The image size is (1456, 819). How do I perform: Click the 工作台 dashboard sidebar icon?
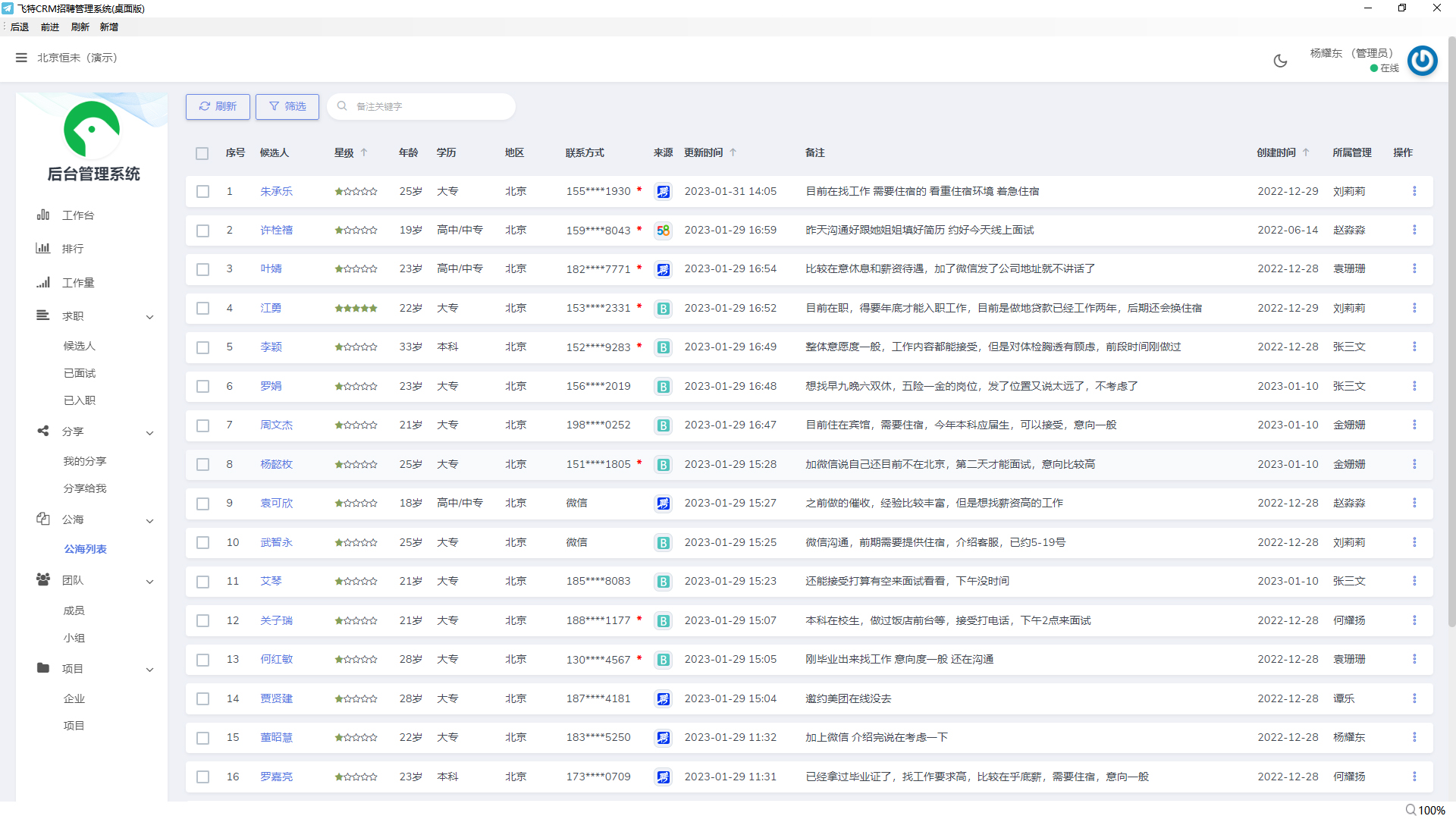point(43,215)
